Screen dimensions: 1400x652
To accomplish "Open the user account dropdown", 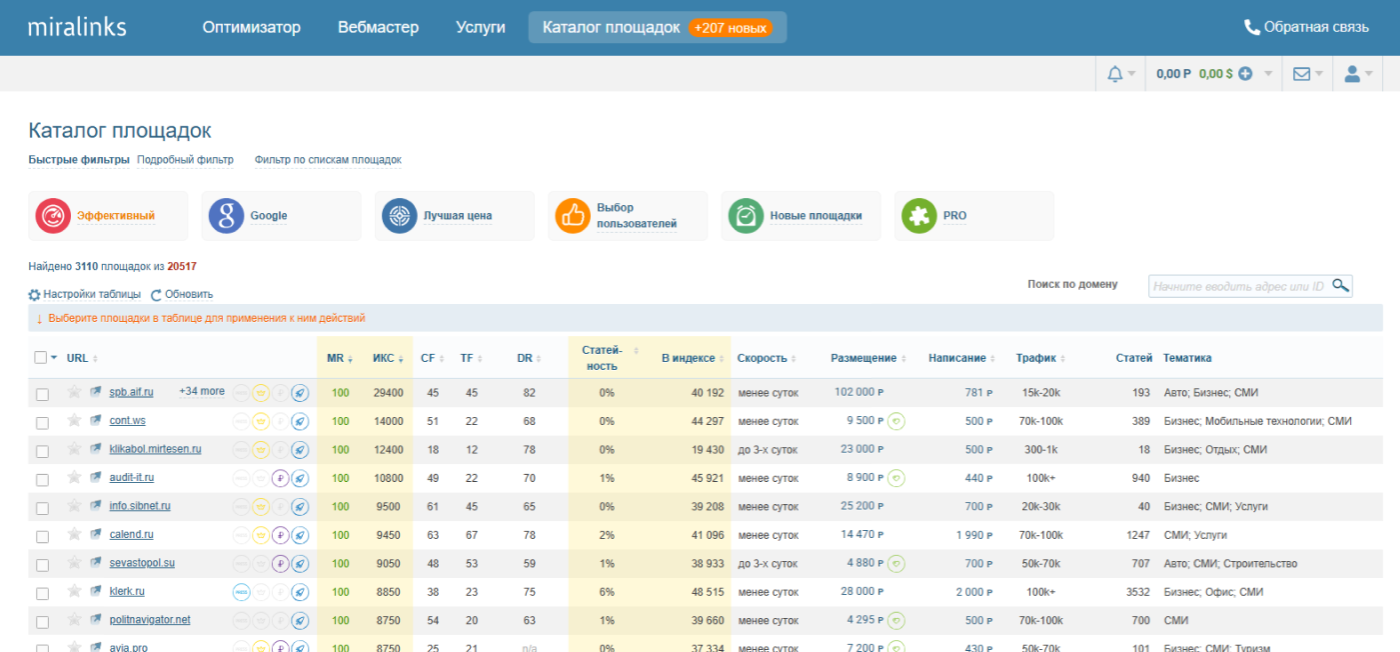I will [1359, 73].
